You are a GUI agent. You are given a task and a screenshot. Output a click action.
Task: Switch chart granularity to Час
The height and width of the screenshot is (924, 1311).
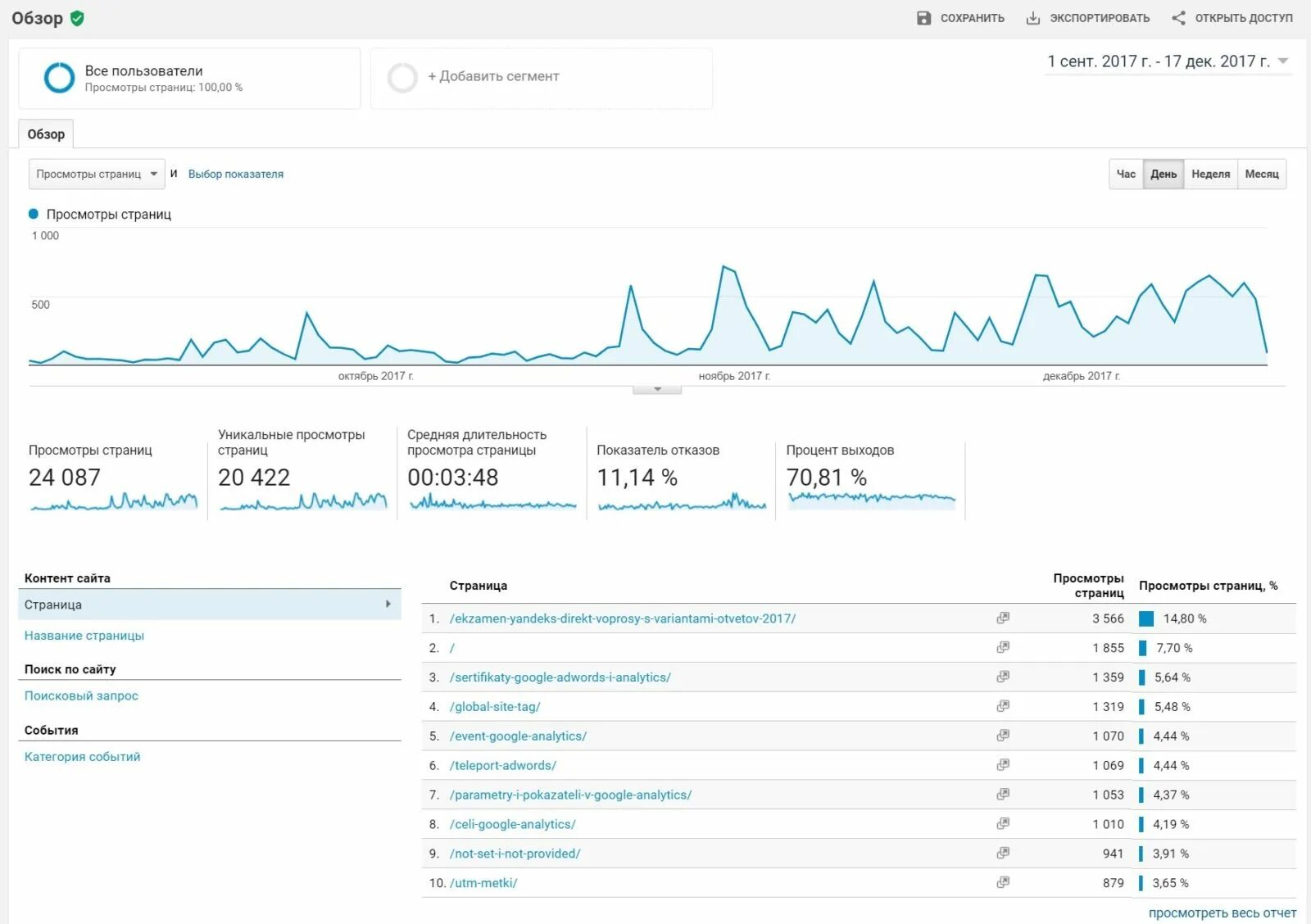(x=1126, y=174)
